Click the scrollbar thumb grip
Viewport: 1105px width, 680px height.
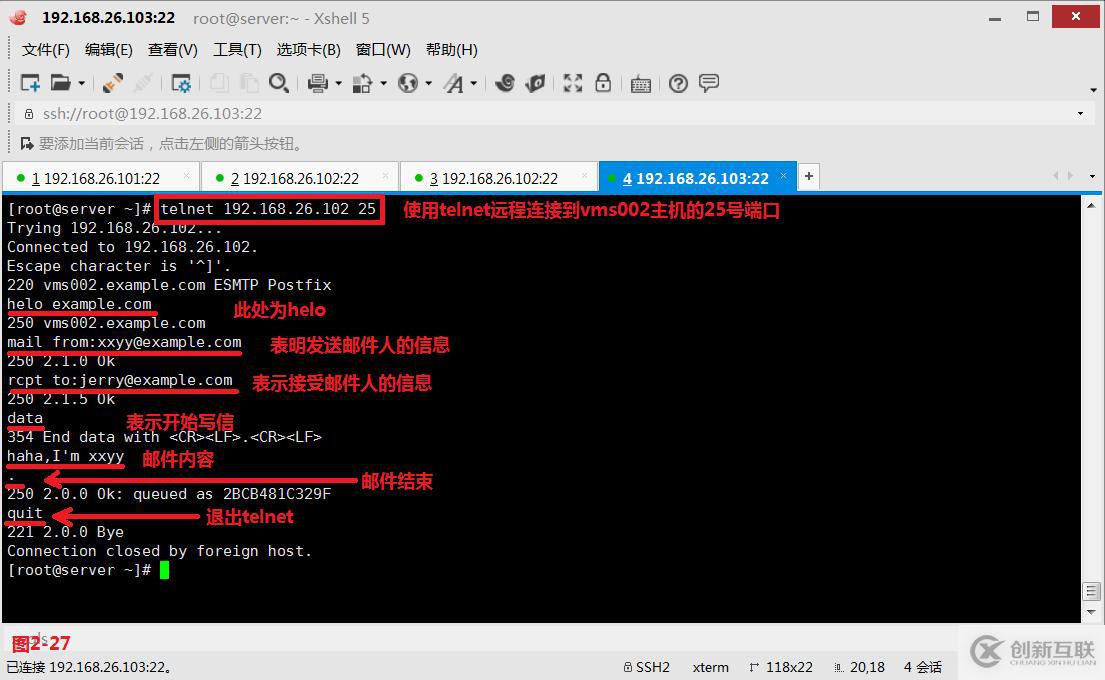[x=1091, y=591]
